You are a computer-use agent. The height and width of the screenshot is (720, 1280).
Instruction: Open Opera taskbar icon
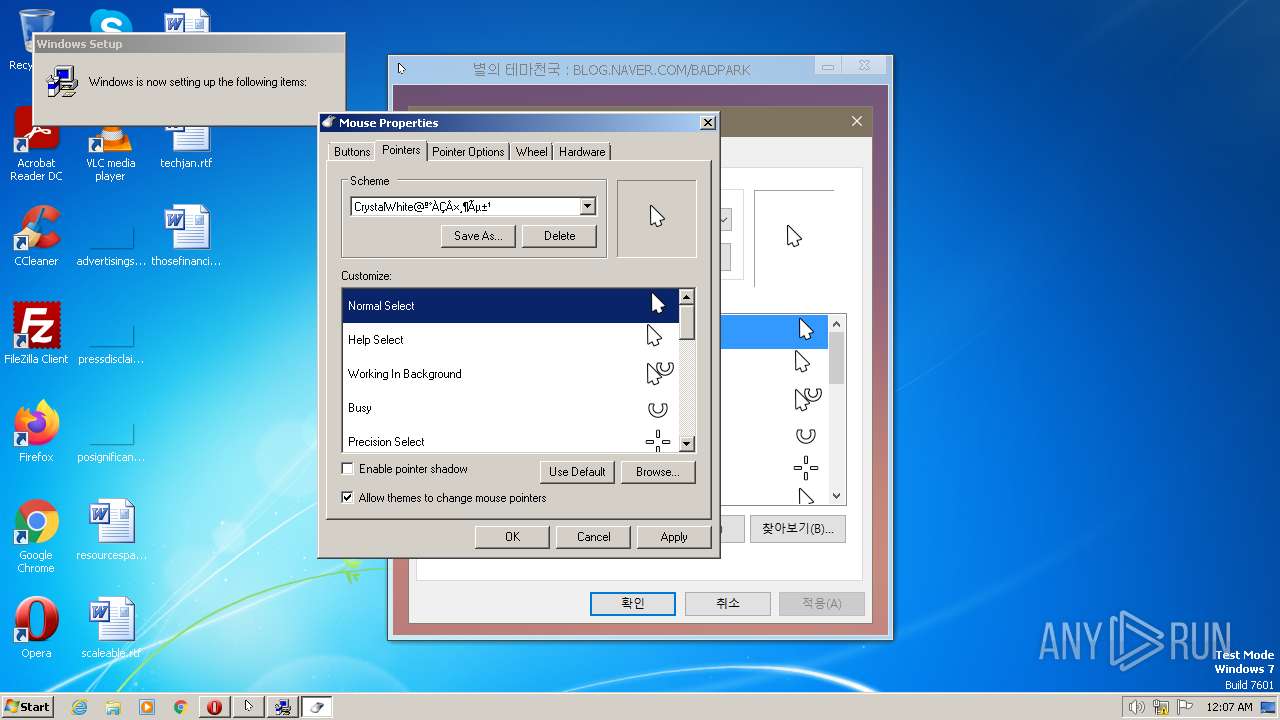click(214, 707)
